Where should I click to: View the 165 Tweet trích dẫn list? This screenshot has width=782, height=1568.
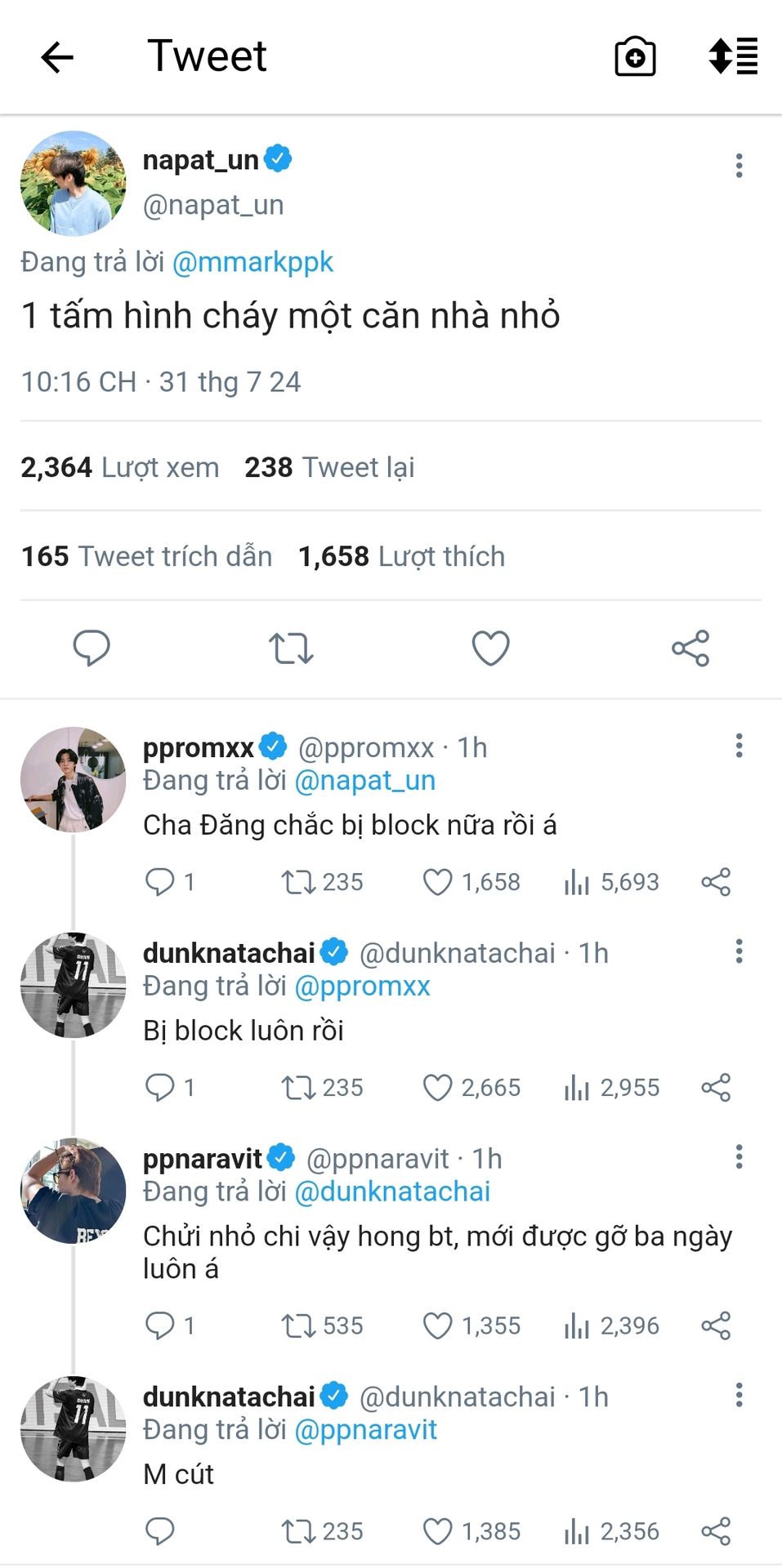point(147,556)
